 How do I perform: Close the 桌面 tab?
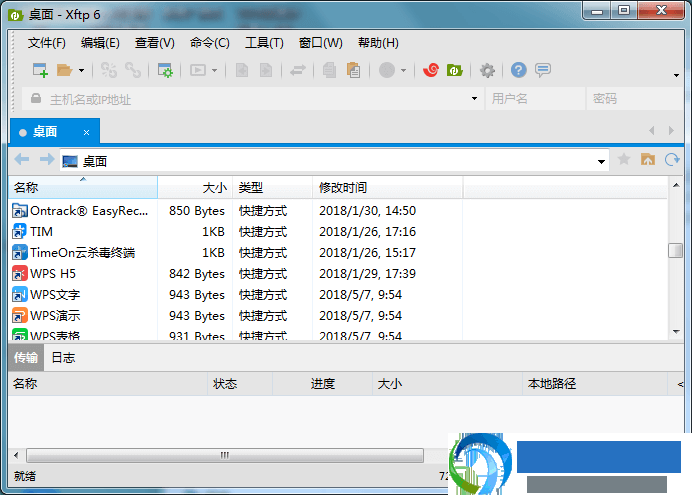coord(86,132)
